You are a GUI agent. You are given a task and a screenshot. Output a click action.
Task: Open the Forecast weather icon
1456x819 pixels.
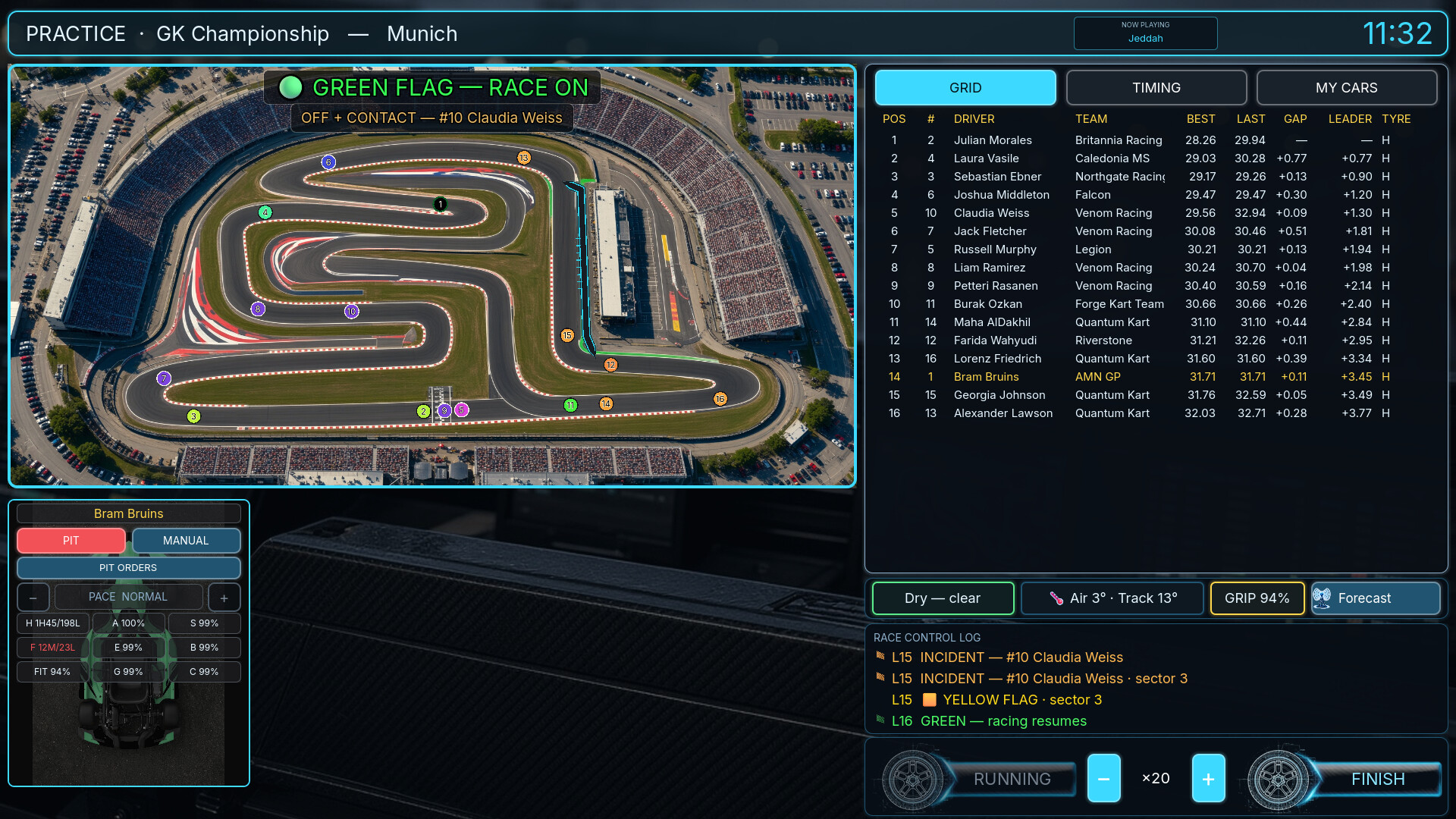1322,598
